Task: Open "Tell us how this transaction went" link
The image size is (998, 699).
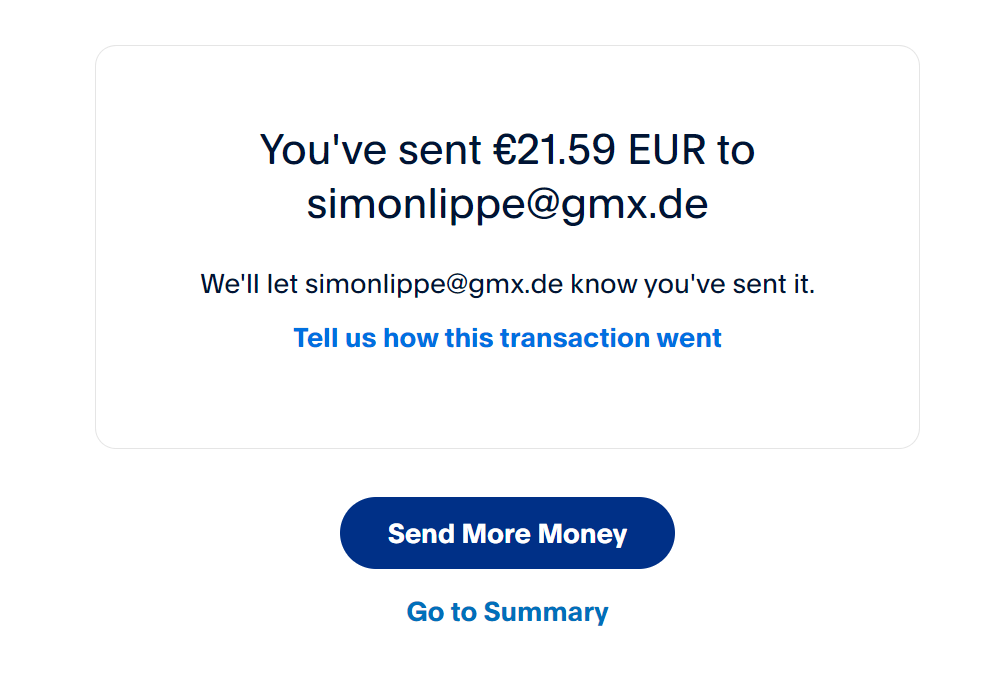Action: click(x=507, y=338)
